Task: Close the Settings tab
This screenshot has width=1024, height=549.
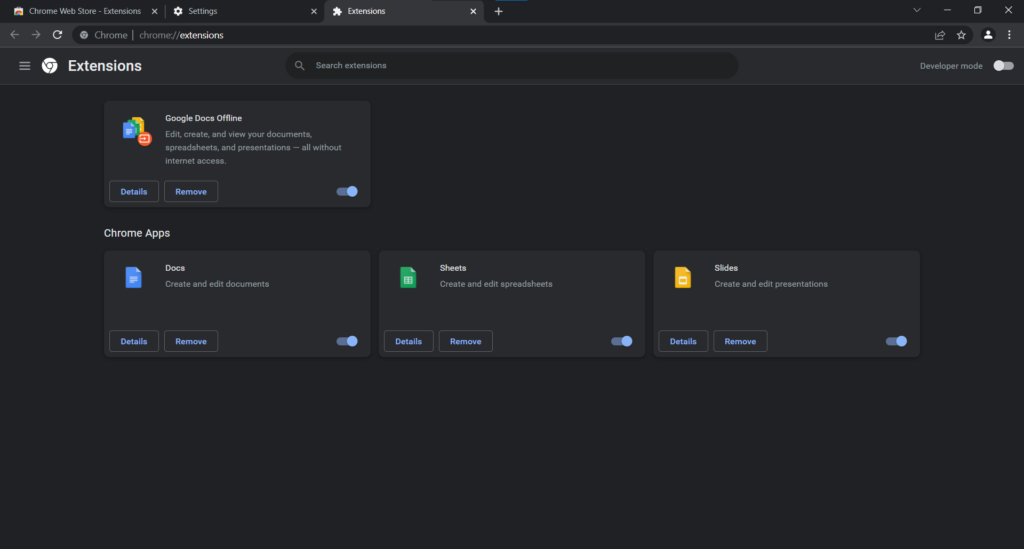Action: [313, 11]
